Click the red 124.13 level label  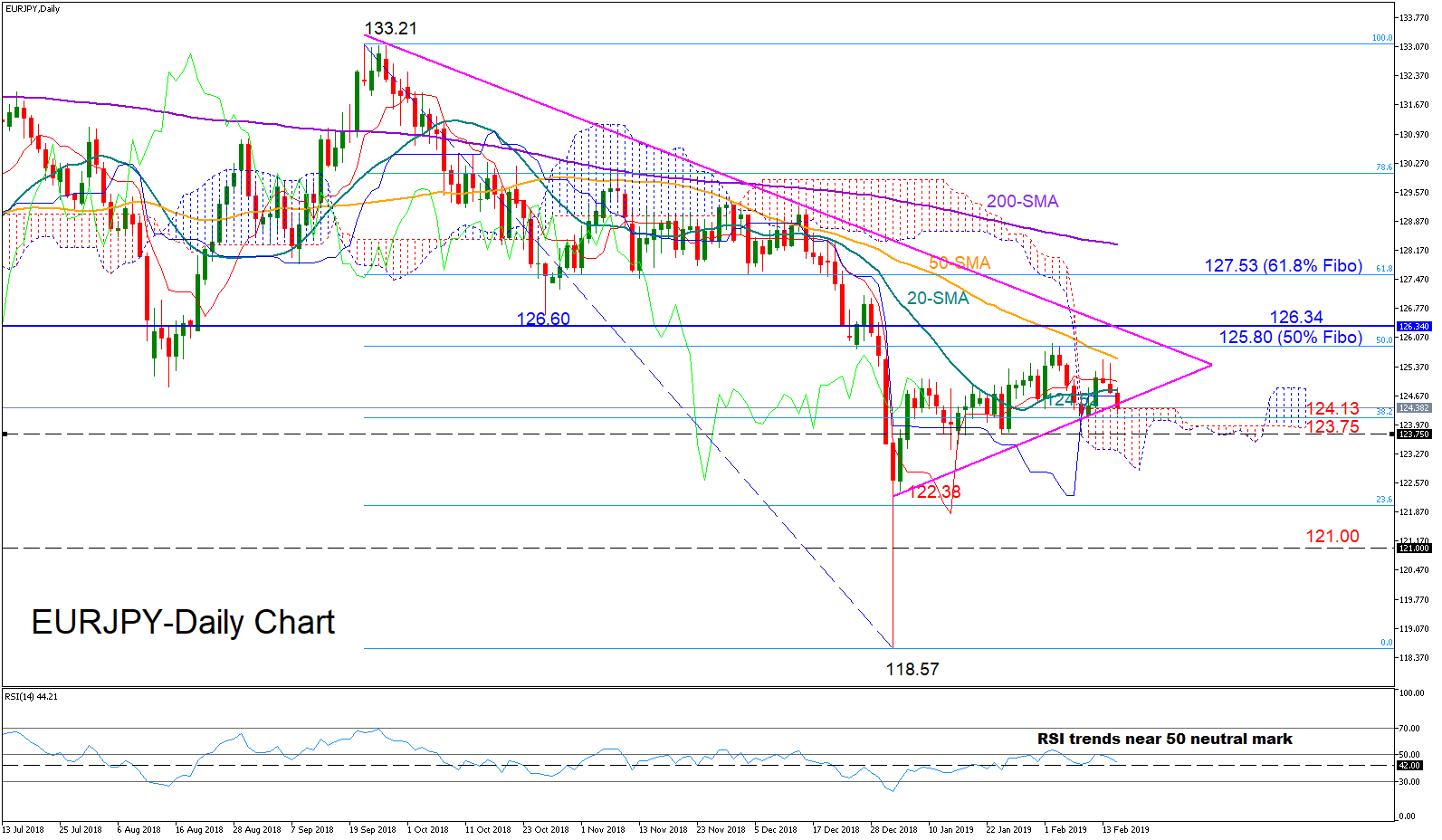(x=1332, y=408)
